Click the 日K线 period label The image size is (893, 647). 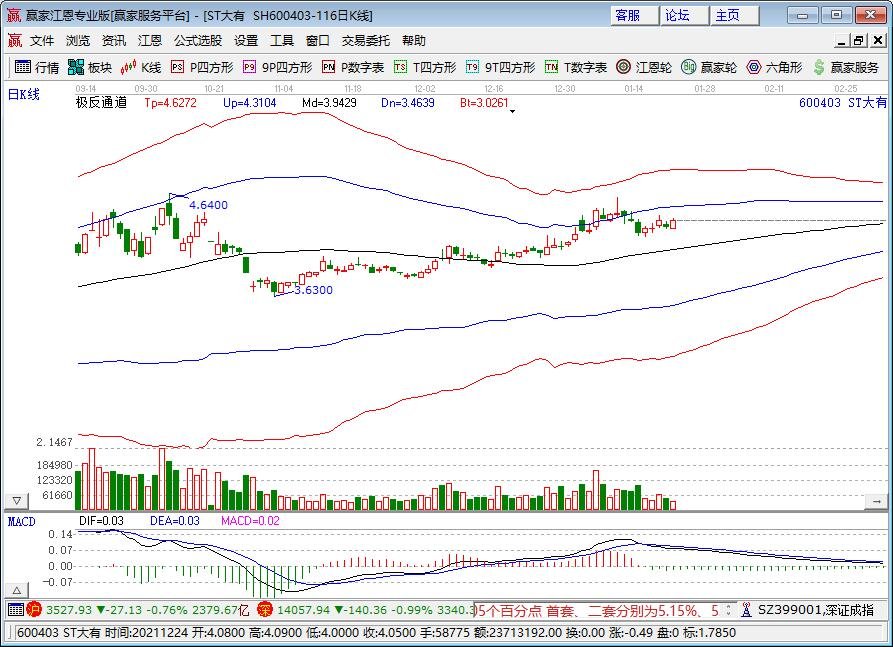(x=23, y=95)
